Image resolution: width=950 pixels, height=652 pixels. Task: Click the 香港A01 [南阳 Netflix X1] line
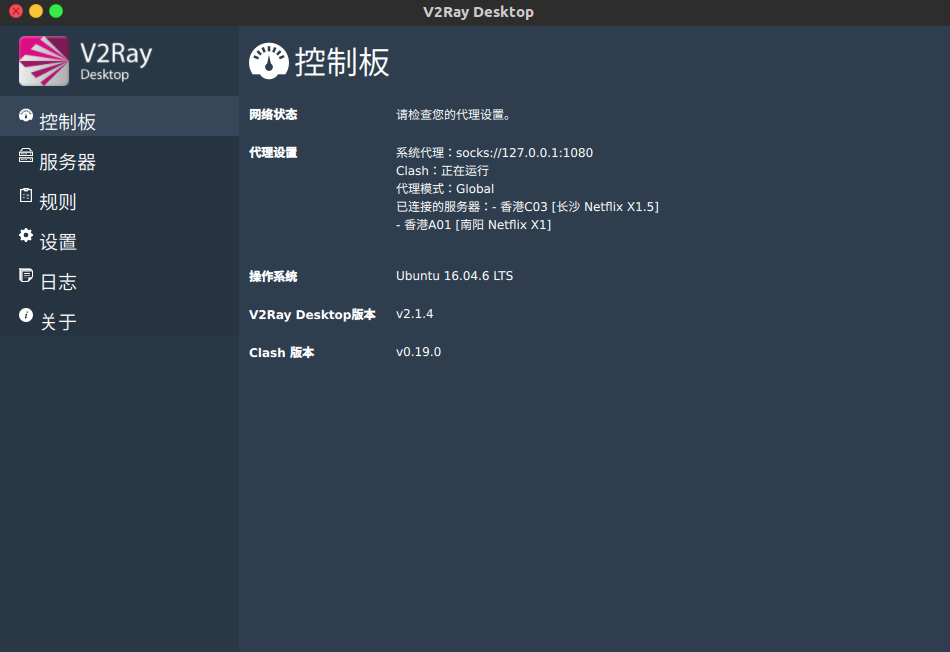(474, 225)
